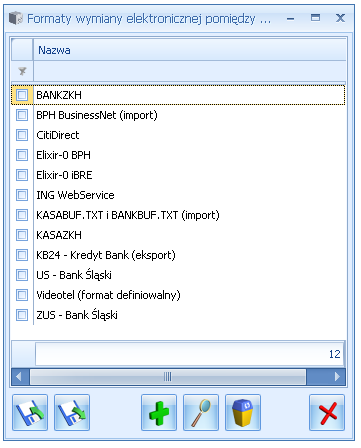
Task: Click the horizontal scrollbar thumb
Action: 168,377
